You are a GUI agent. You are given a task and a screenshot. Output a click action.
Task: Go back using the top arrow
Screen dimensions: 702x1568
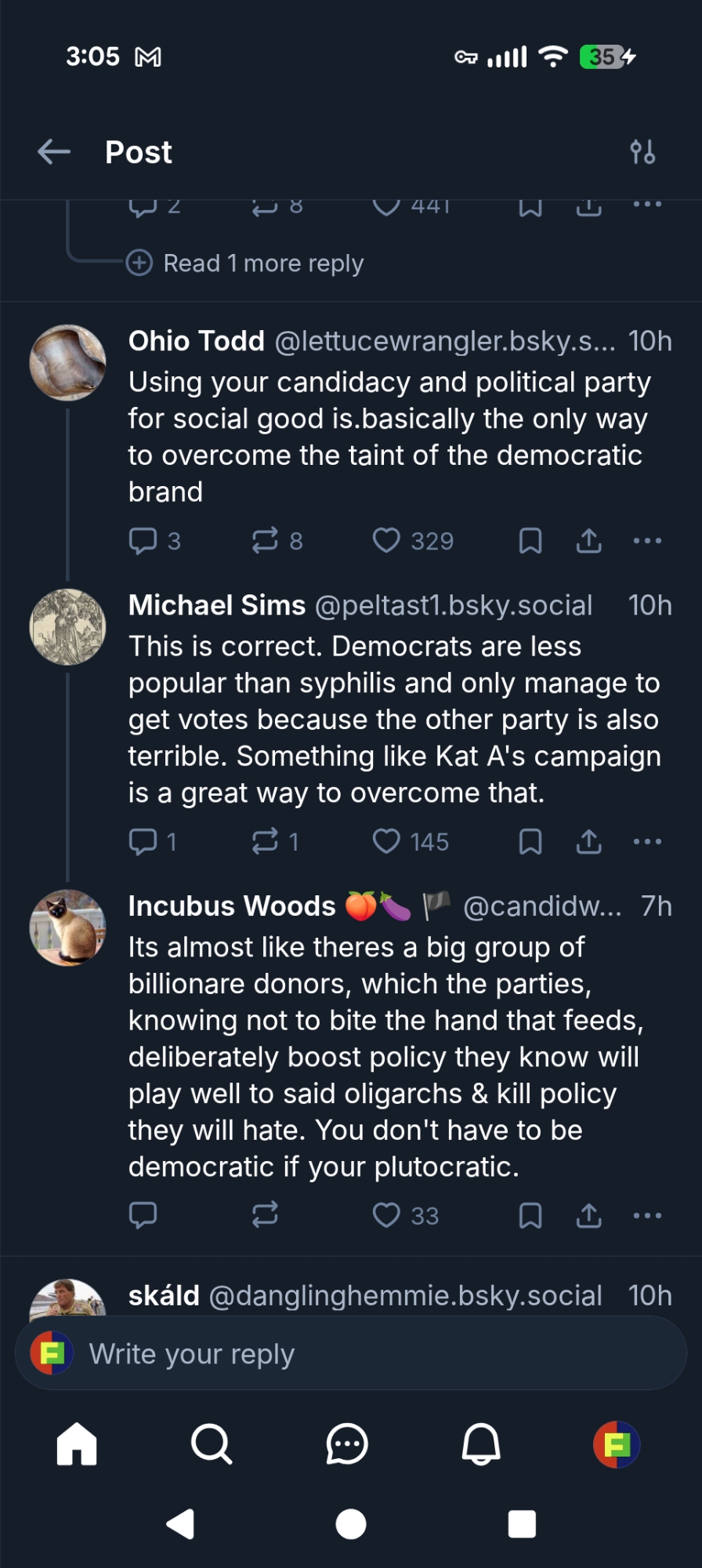pos(54,152)
